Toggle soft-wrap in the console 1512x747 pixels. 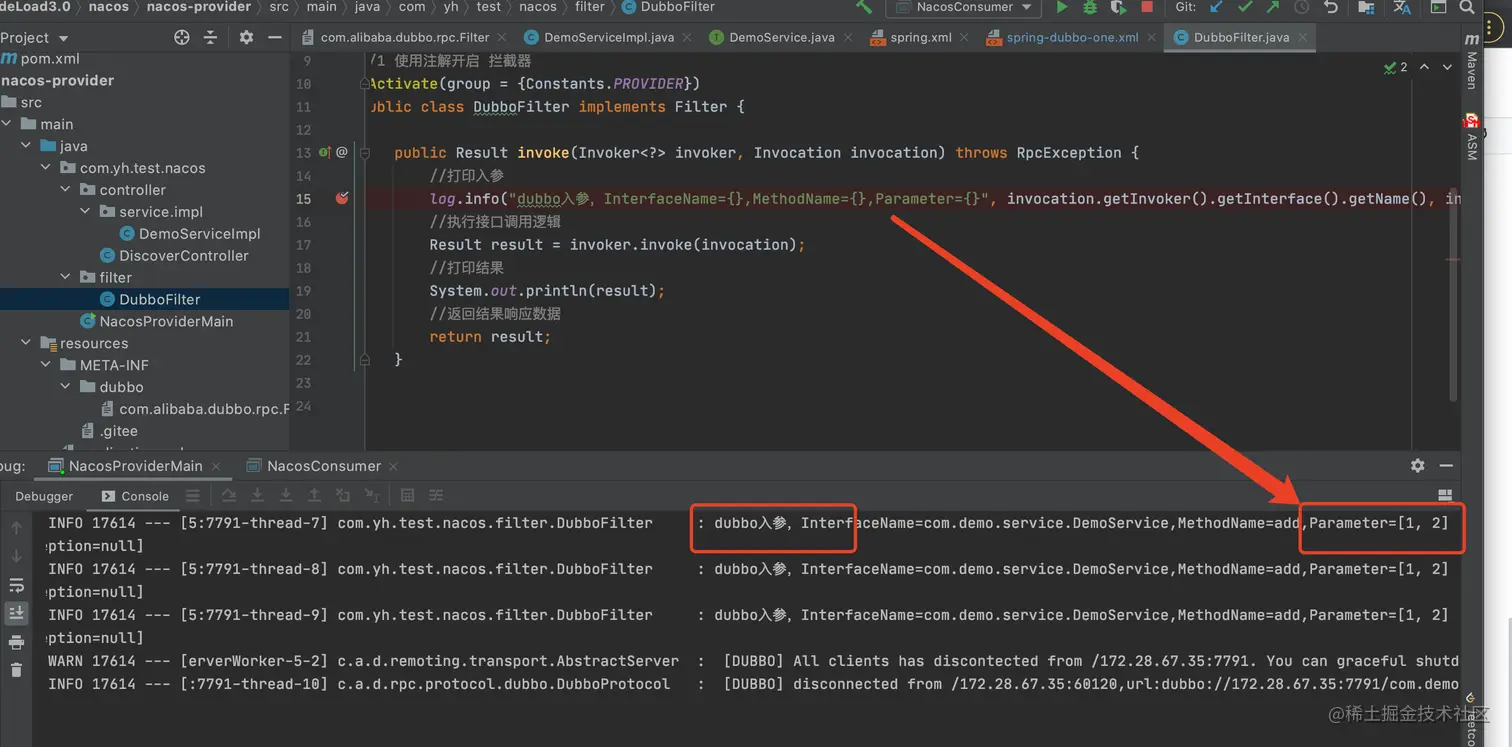point(16,586)
